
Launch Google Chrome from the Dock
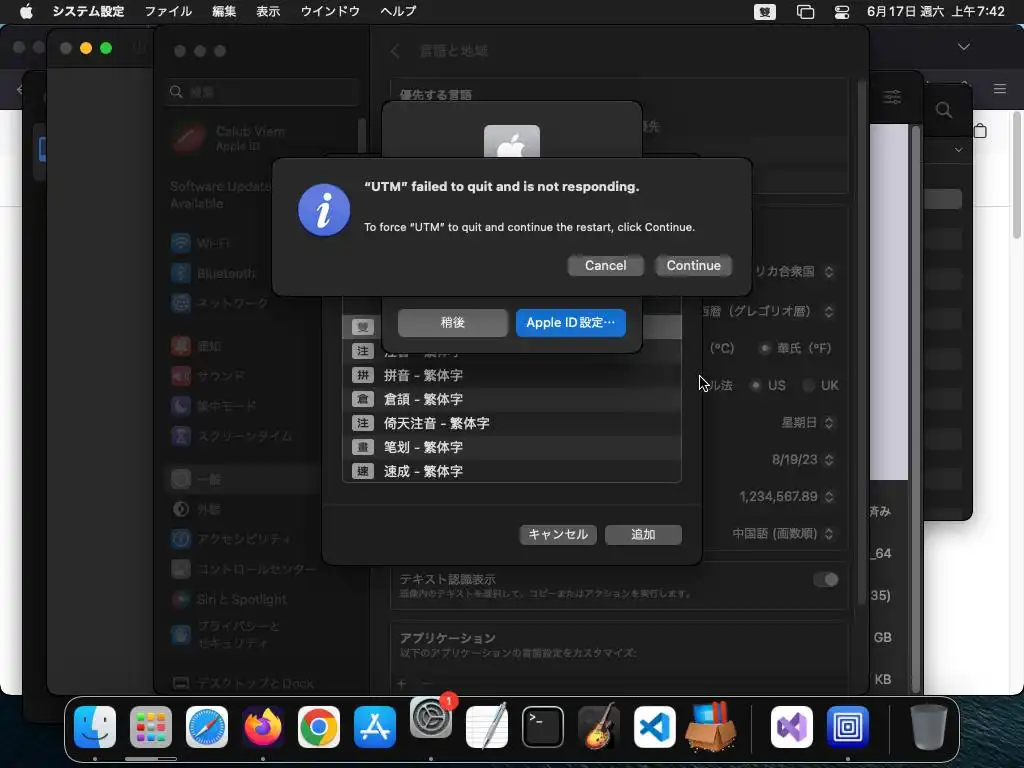click(x=319, y=726)
